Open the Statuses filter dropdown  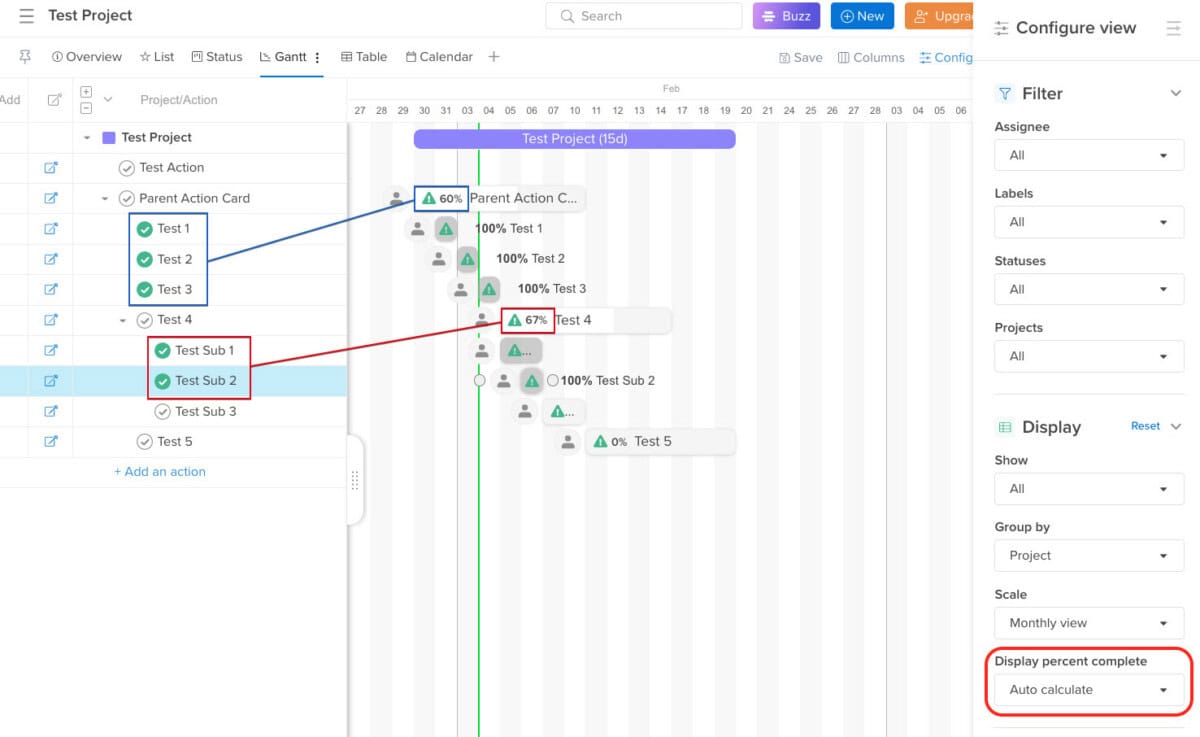[1089, 289]
